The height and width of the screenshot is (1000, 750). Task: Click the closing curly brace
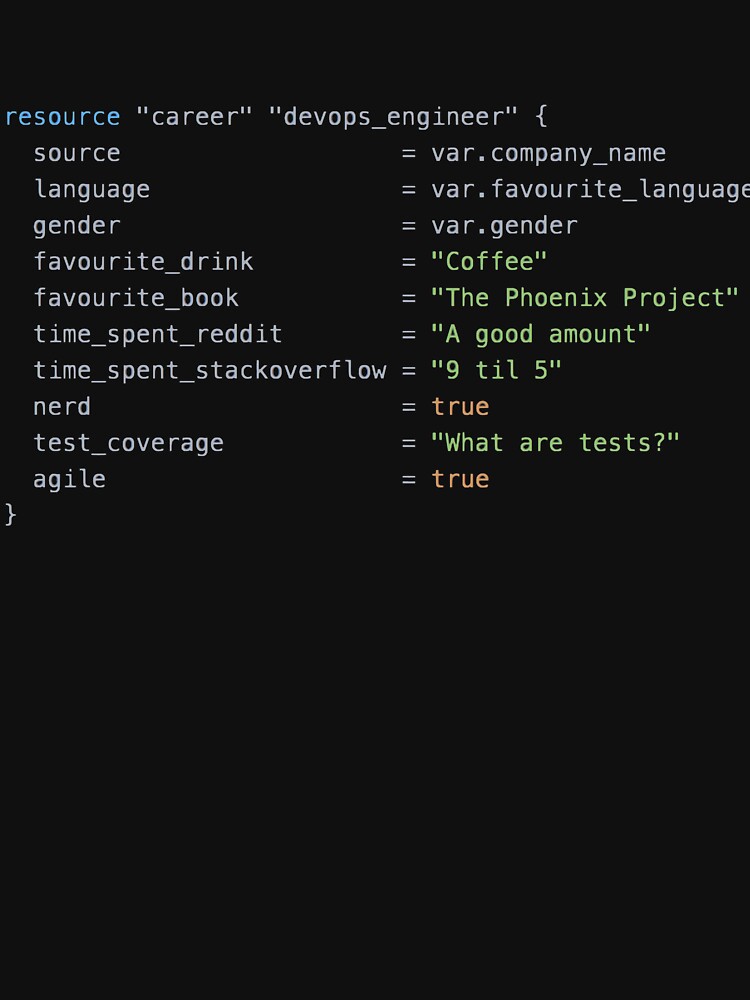[11, 514]
